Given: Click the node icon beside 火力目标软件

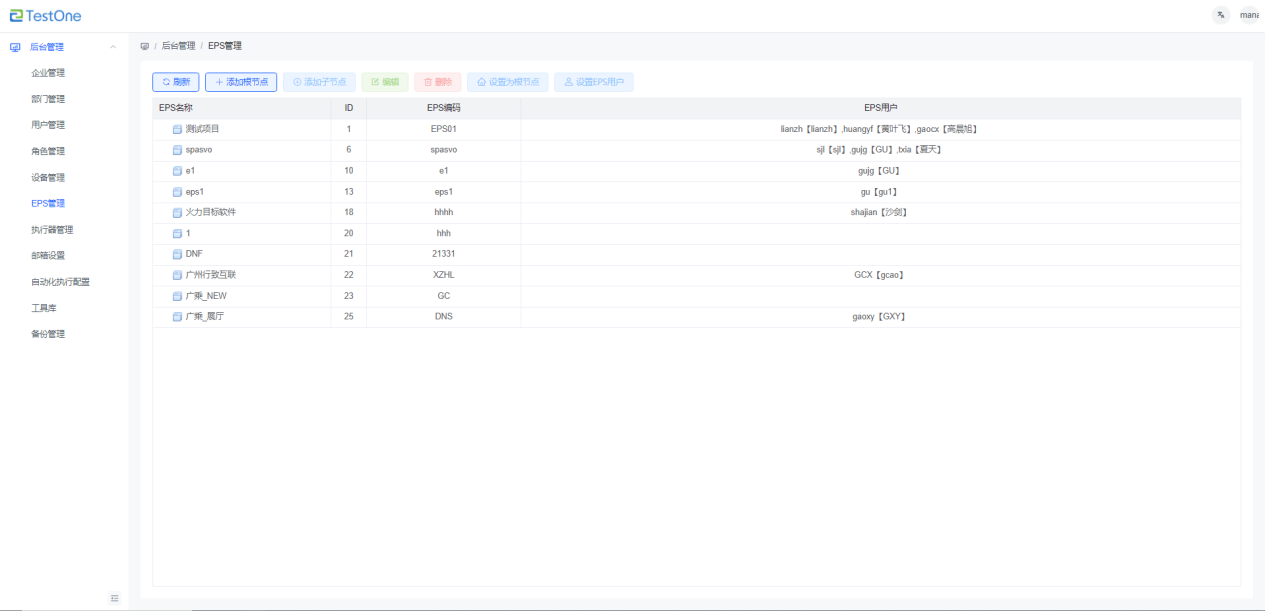Looking at the screenshot, I should 177,213.
